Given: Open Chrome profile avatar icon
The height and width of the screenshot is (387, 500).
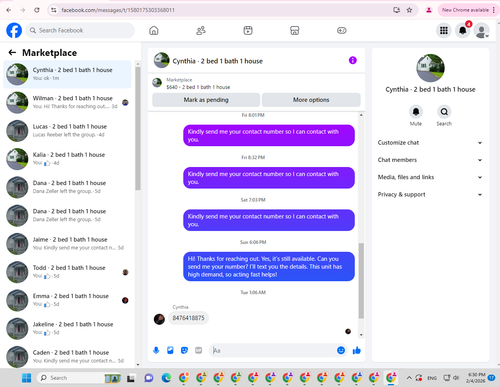Looking at the screenshot, I should click(429, 10).
